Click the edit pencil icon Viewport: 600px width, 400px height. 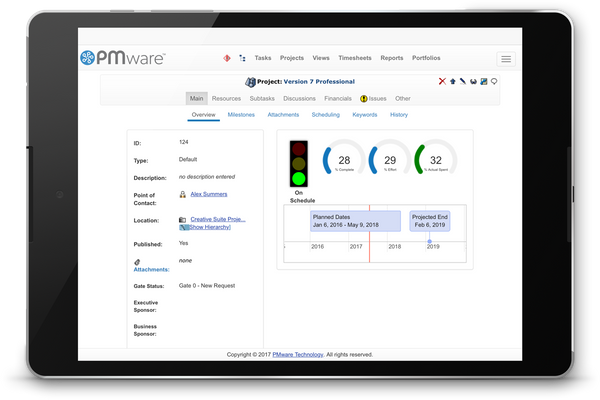coord(463,81)
